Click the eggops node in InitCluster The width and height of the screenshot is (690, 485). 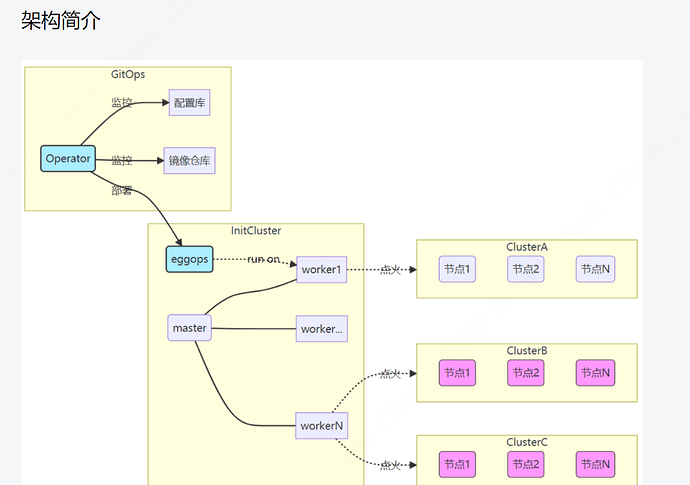click(x=190, y=259)
